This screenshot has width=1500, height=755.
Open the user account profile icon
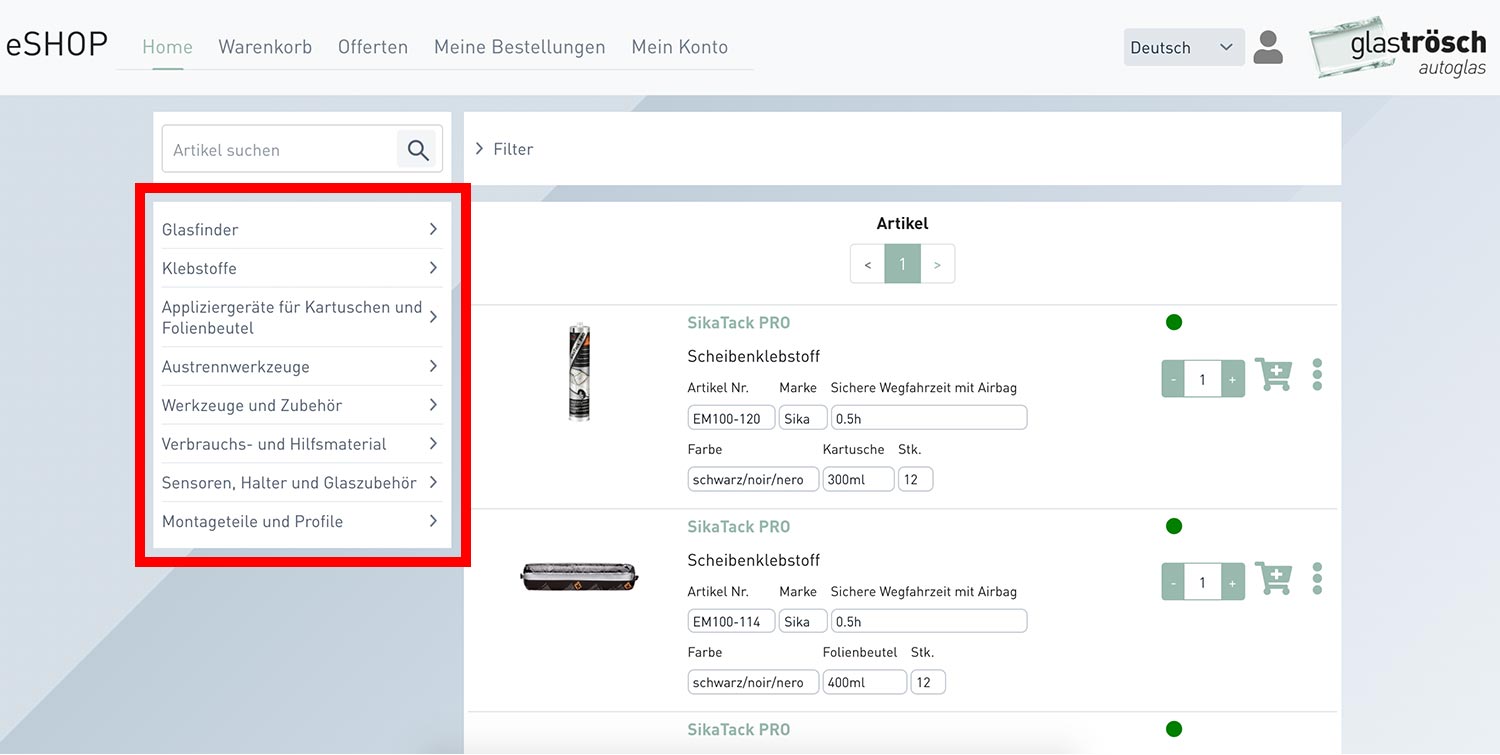(1268, 47)
